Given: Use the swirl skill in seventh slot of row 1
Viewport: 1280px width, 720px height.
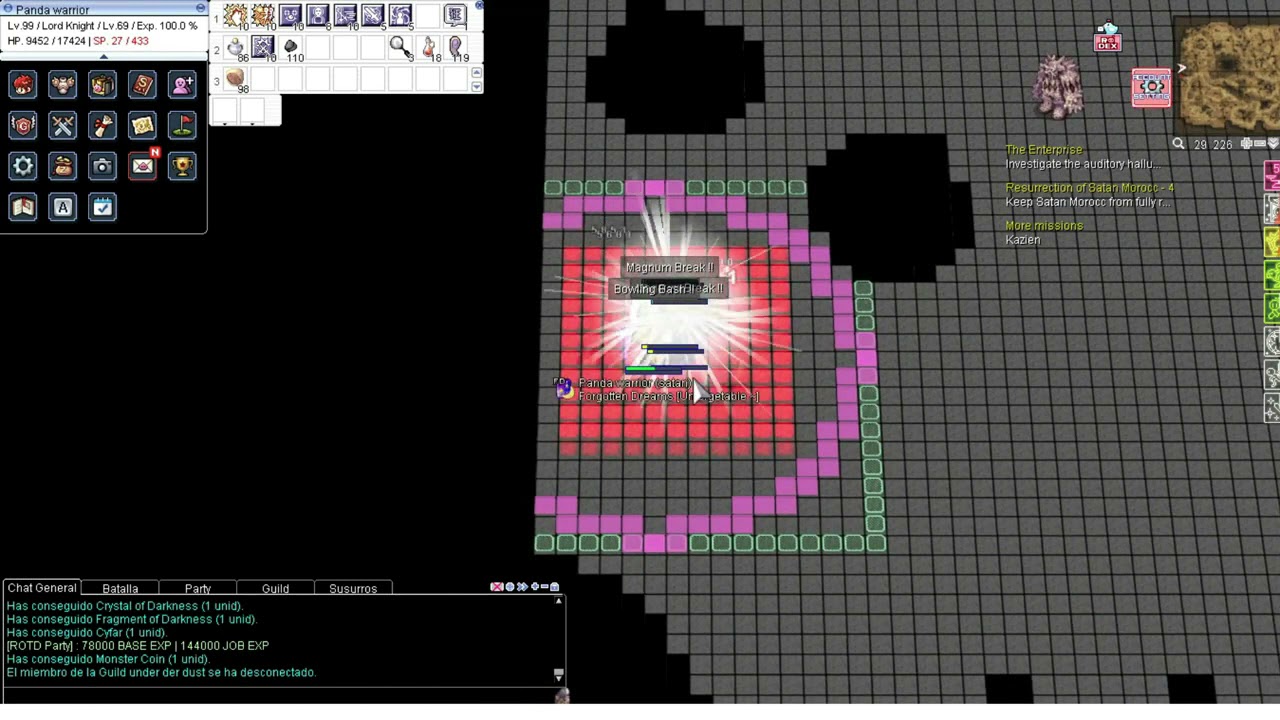Looking at the screenshot, I should point(400,16).
